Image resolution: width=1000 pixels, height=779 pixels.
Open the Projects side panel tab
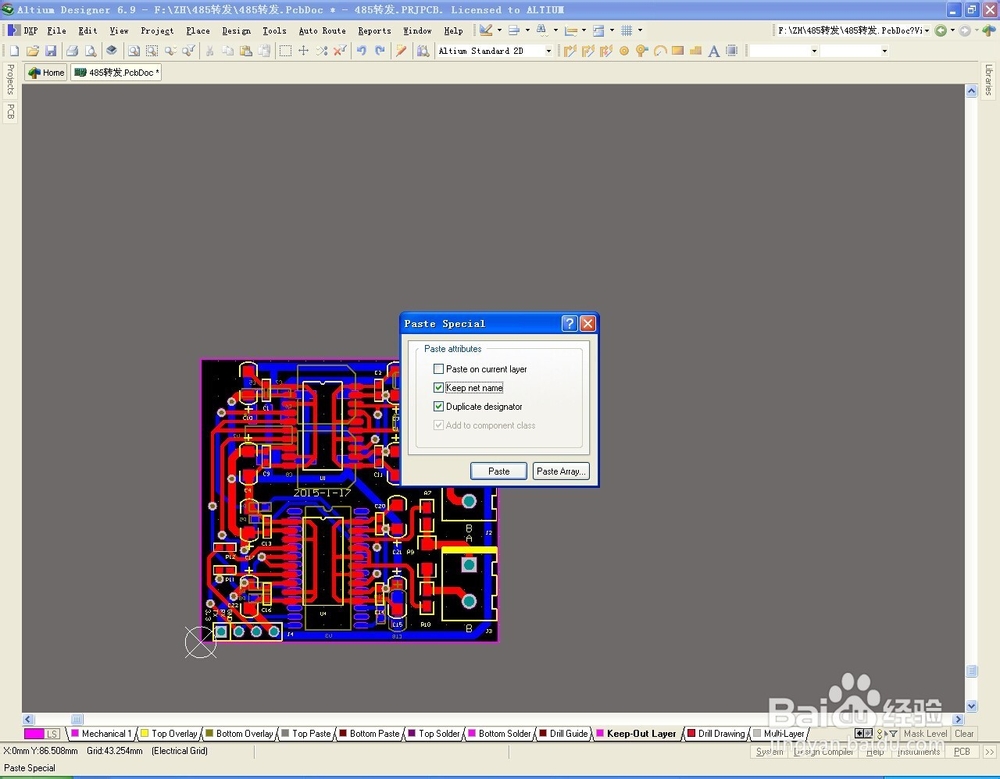click(10, 79)
